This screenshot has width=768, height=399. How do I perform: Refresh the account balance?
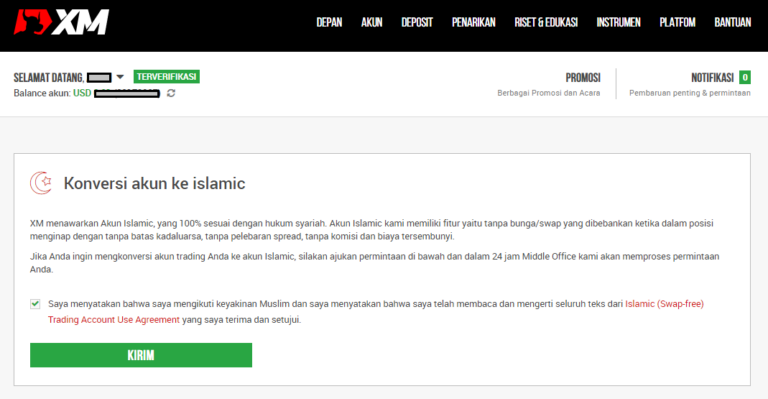click(170, 93)
